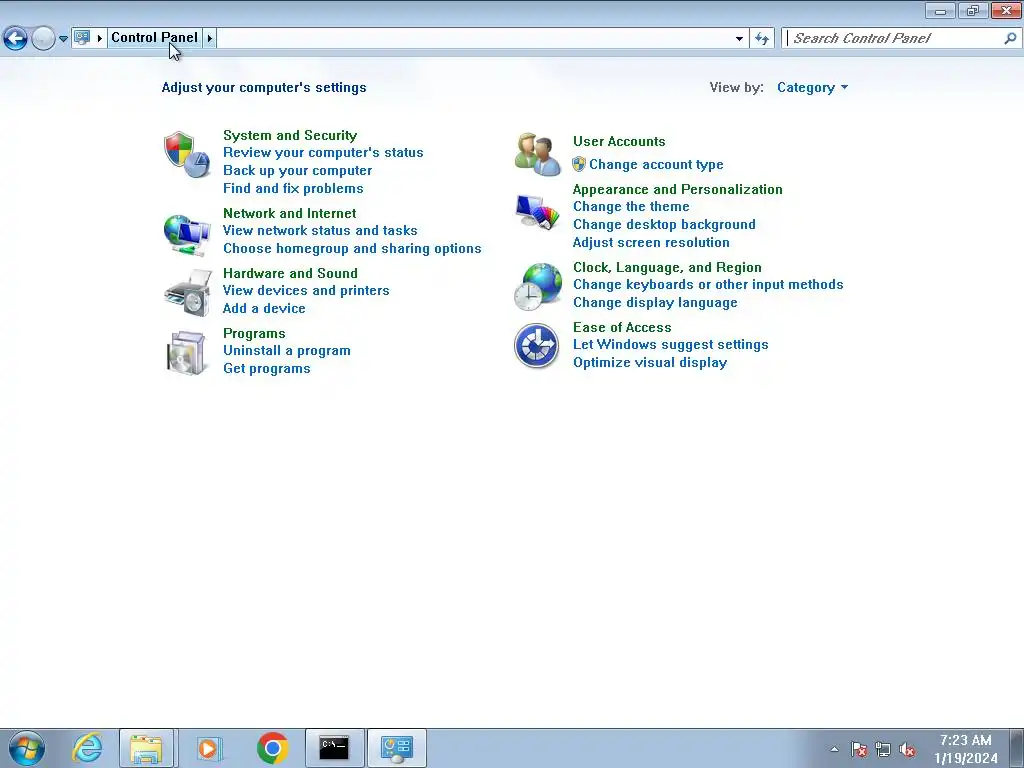Expand arrow before Control Panel breadcrumb

tap(100, 38)
